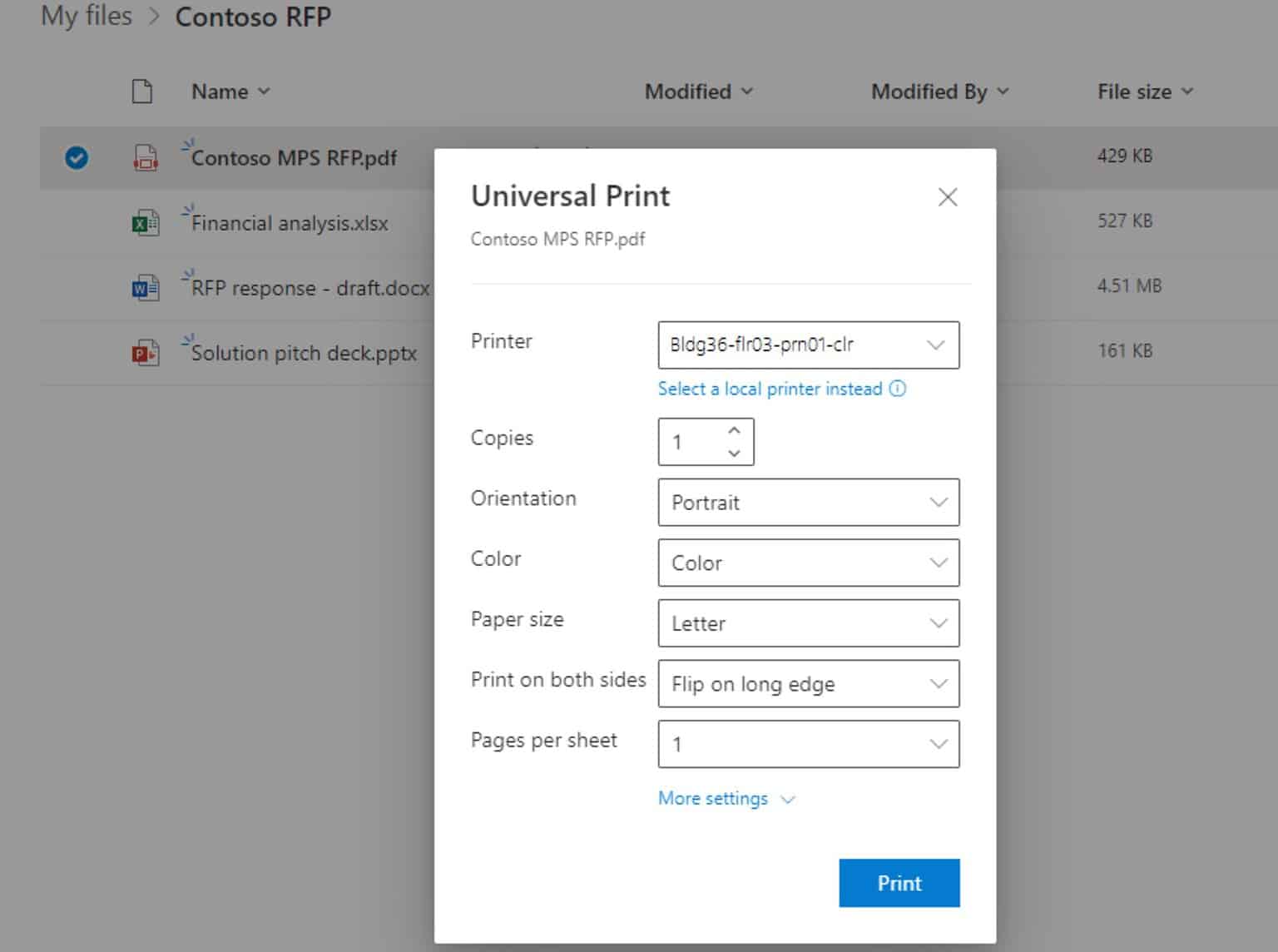The image size is (1278, 952).
Task: Increase Copies using the up stepper arrow
Action: coord(733,430)
